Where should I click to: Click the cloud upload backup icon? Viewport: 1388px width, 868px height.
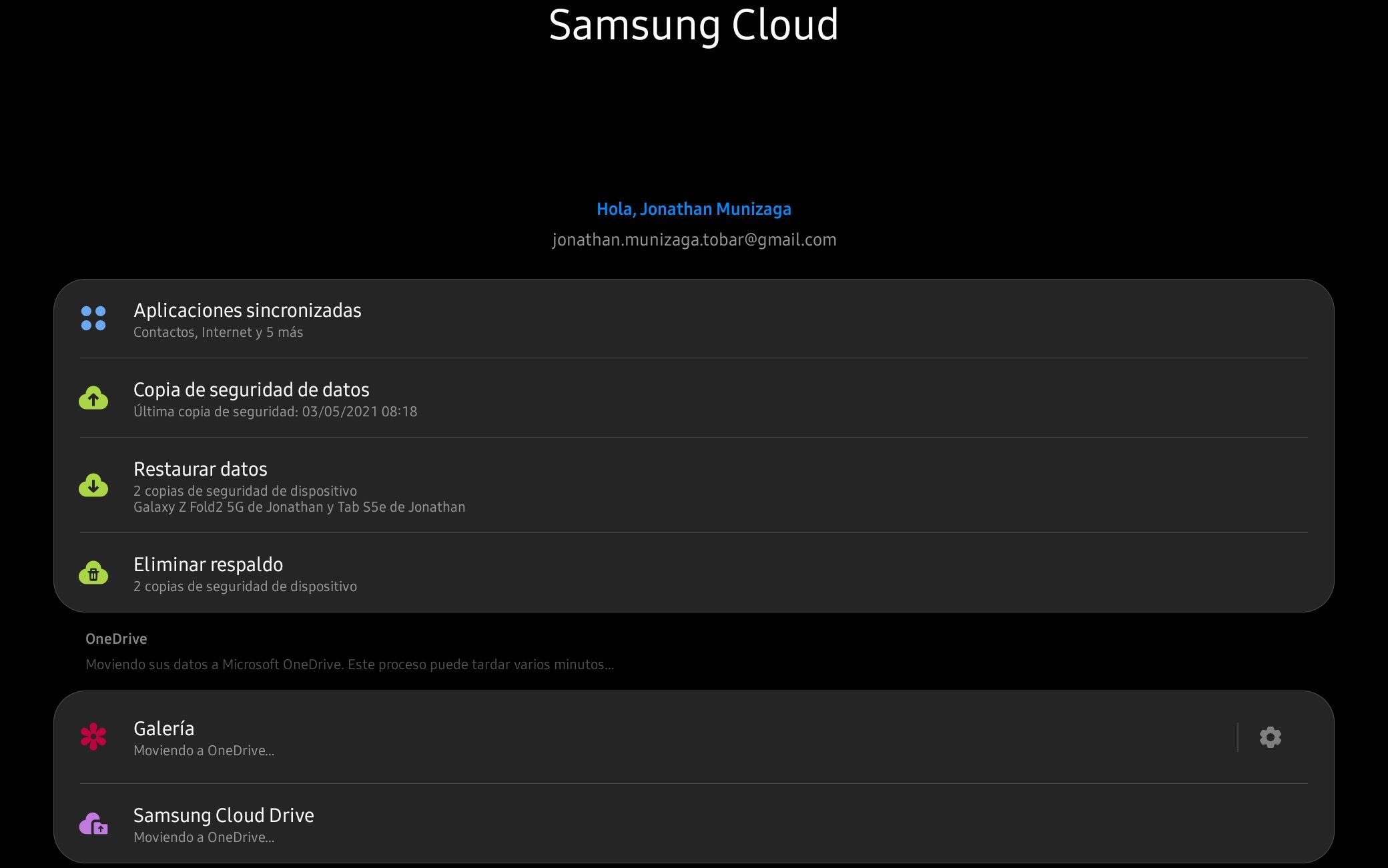point(93,398)
